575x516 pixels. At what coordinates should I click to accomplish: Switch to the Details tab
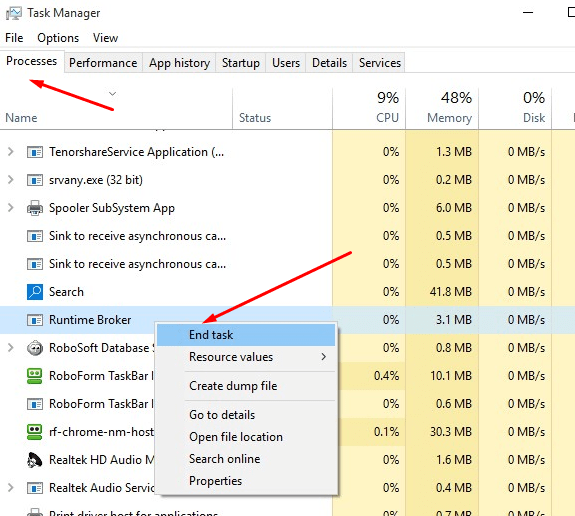329,63
